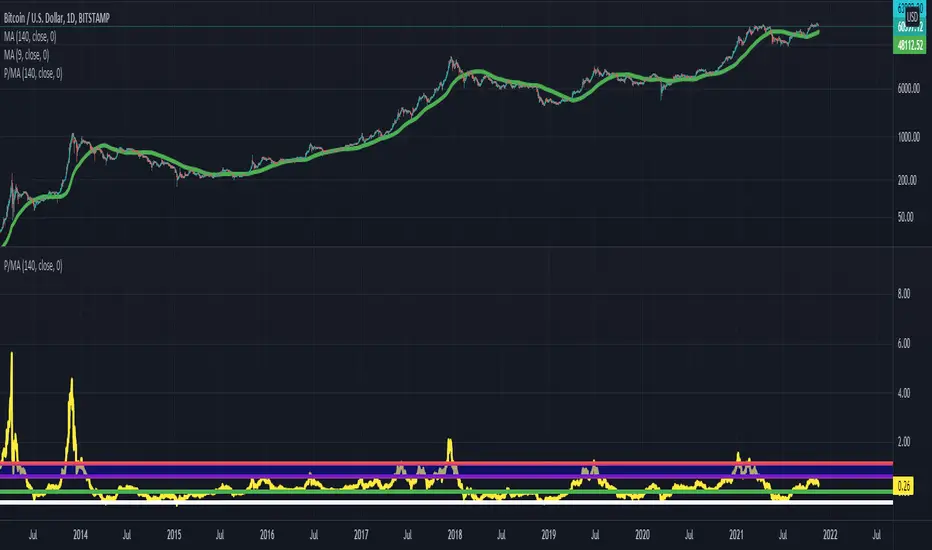Click the 2014 label on time axis

coord(80,535)
